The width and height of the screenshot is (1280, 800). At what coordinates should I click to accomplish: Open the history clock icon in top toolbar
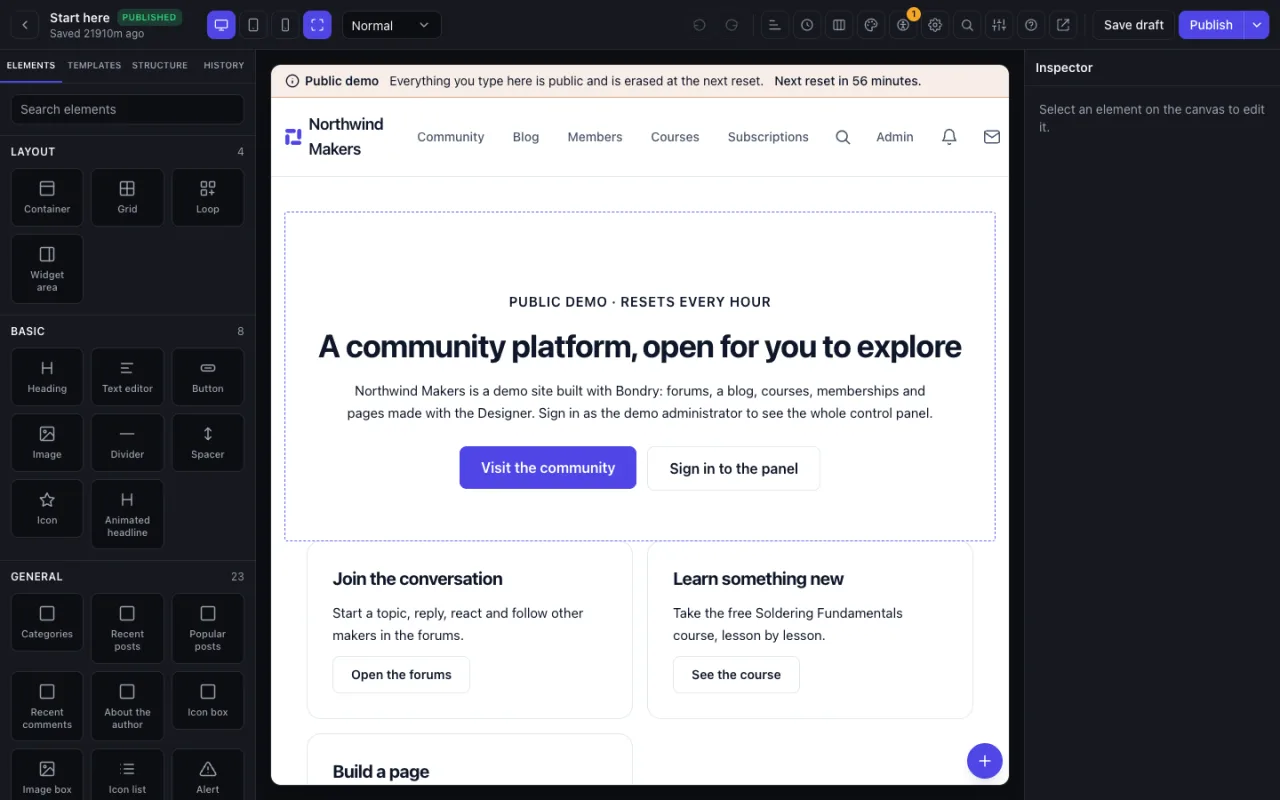[807, 25]
